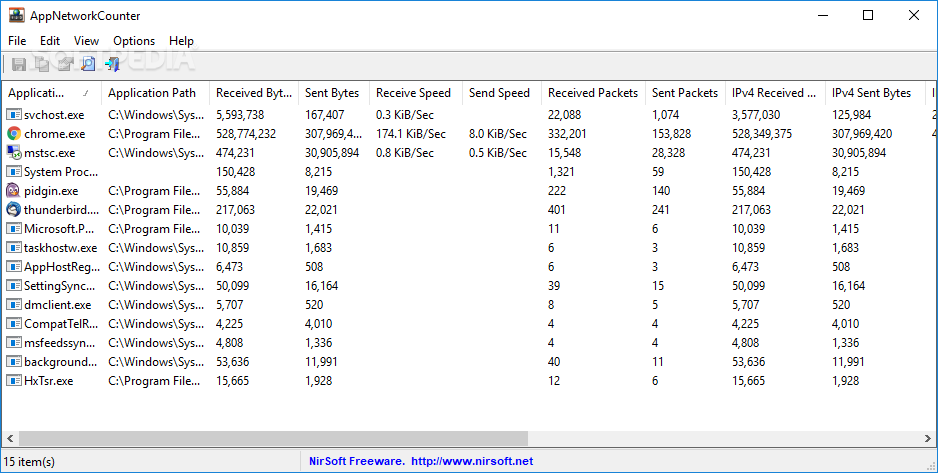Click the 15 item(s) status text
The image size is (938, 473).
(x=29, y=462)
